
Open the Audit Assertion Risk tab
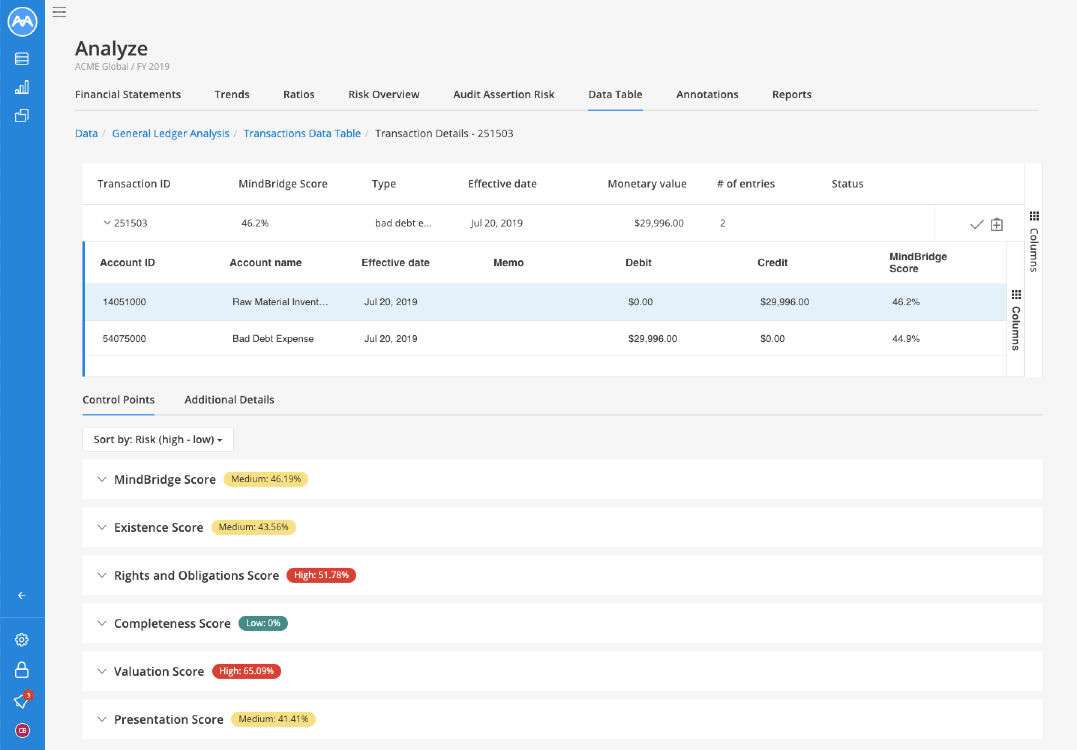click(x=503, y=95)
